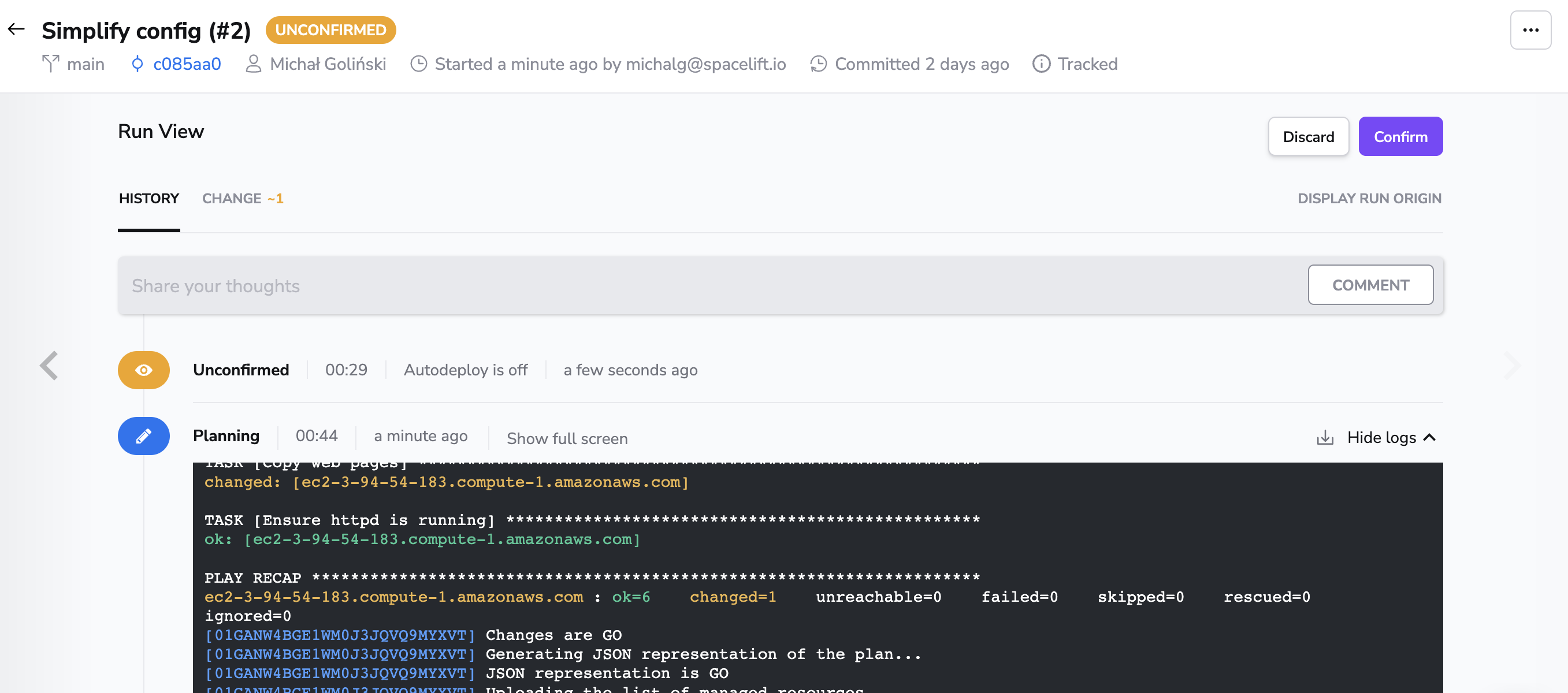Click the back arrow to leave run view

click(17, 29)
